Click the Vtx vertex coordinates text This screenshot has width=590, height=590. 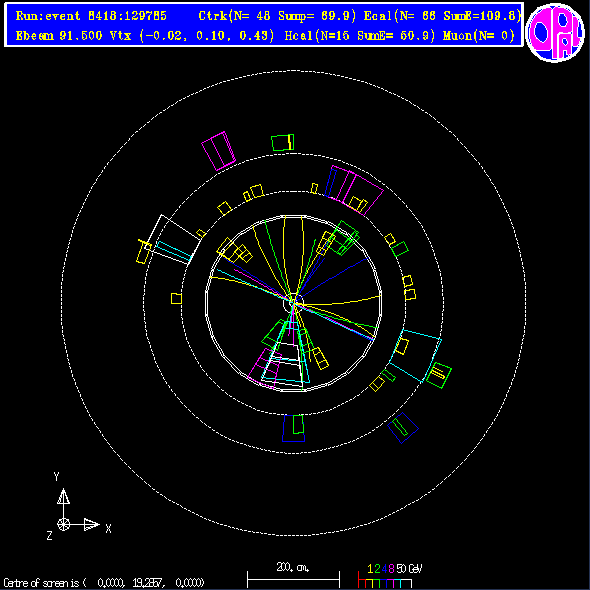pos(192,36)
